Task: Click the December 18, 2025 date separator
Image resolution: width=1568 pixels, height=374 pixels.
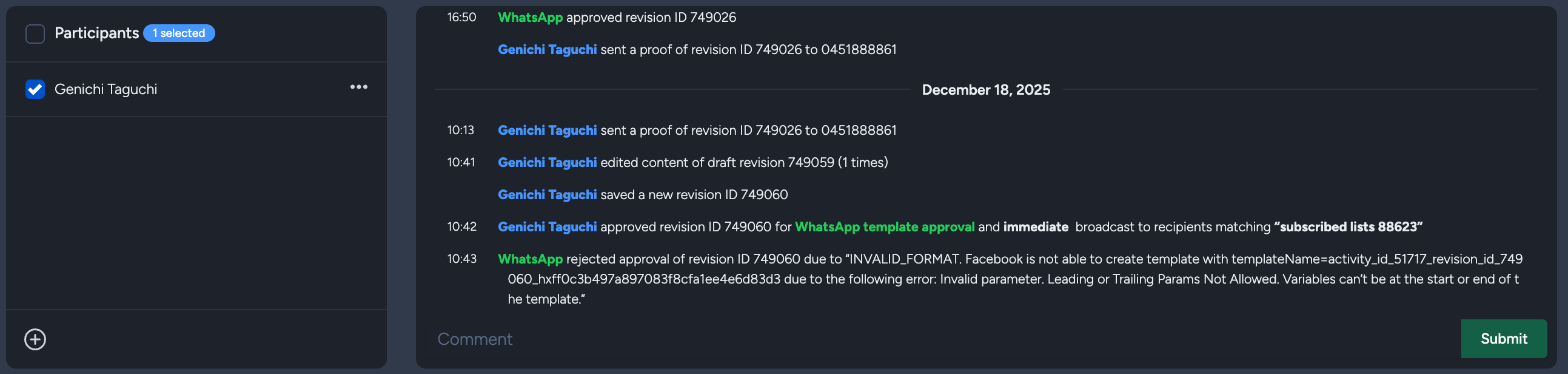Action: (985, 89)
